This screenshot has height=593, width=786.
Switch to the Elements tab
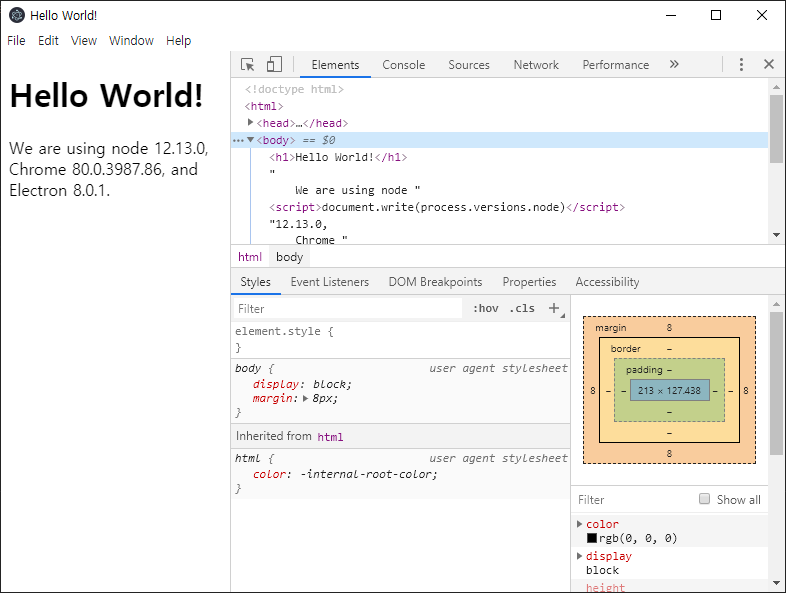pyautogui.click(x=335, y=65)
